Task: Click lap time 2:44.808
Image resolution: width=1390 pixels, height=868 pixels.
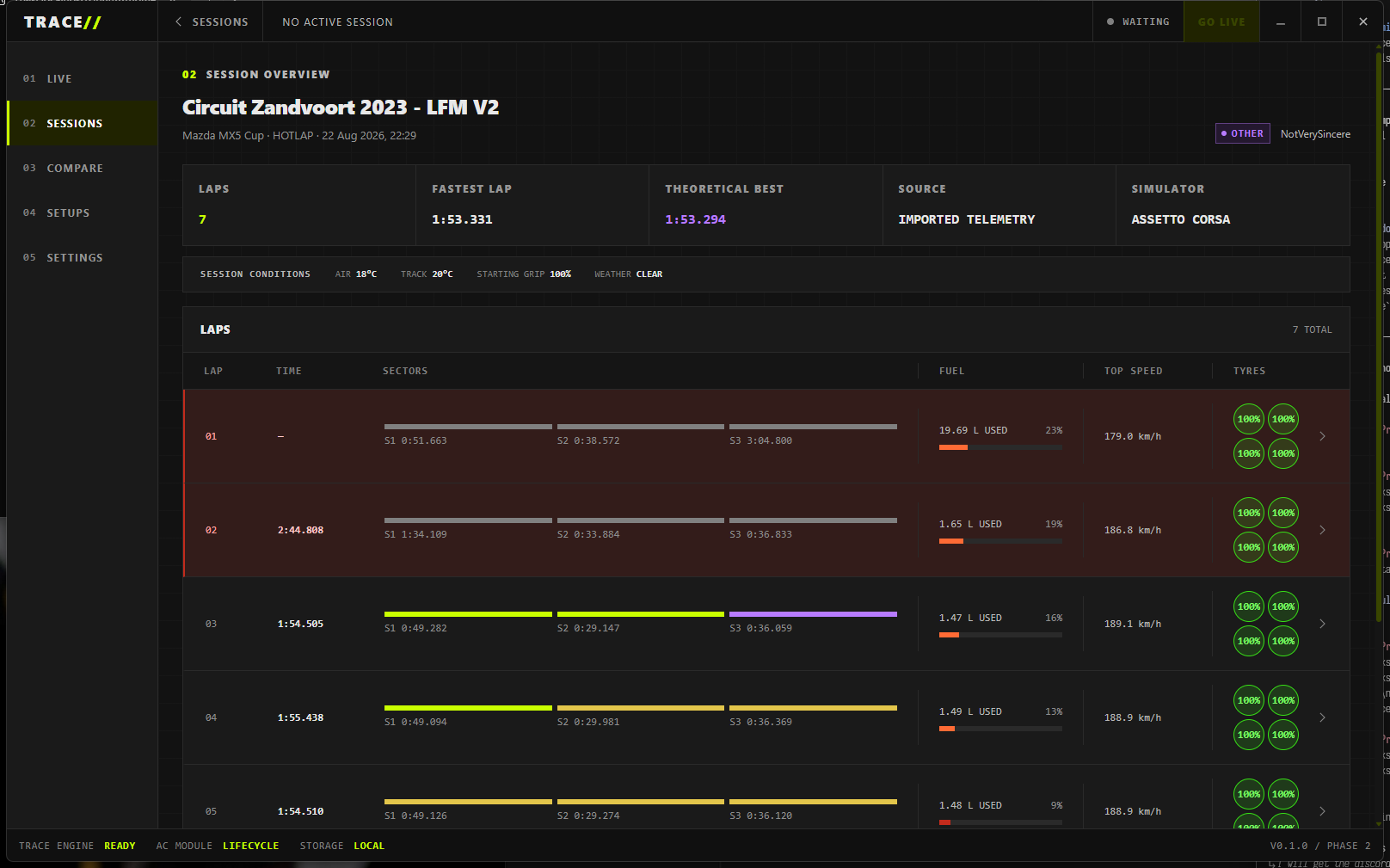Action: tap(300, 530)
